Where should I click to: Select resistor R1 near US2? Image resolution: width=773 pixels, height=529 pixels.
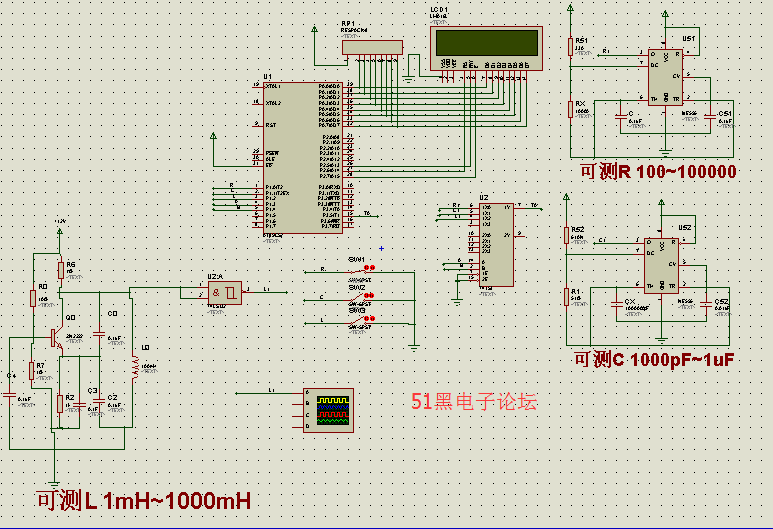click(566, 297)
